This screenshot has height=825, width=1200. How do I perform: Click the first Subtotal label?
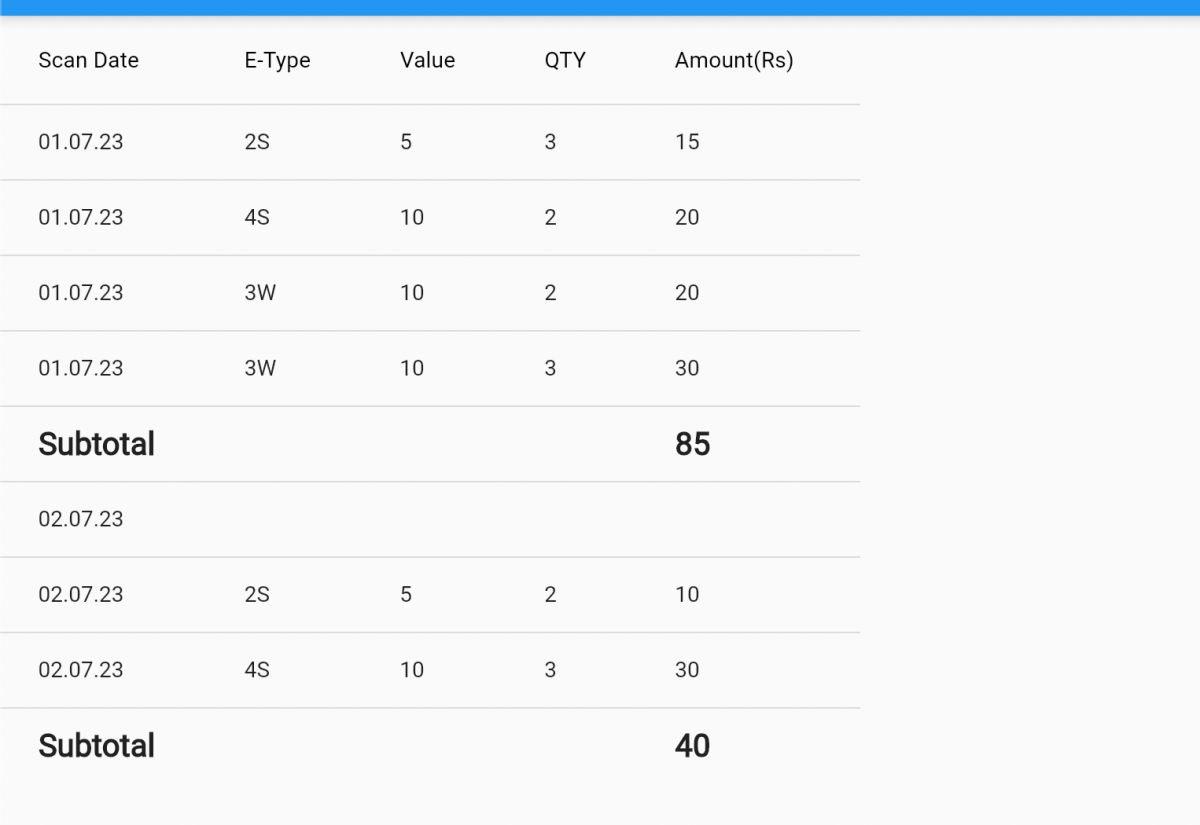96,444
